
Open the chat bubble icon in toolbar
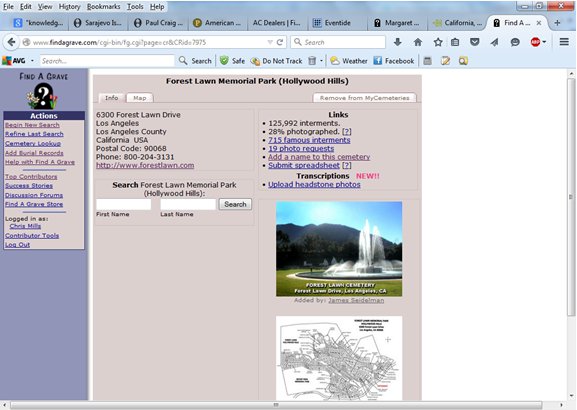coord(515,42)
